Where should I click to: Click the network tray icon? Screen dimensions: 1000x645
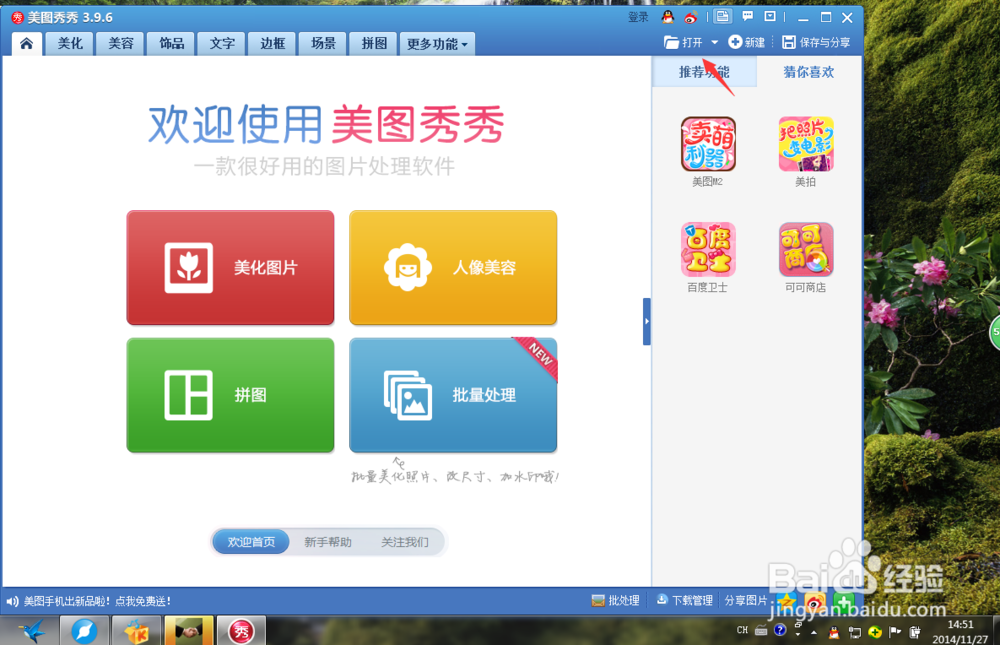855,632
